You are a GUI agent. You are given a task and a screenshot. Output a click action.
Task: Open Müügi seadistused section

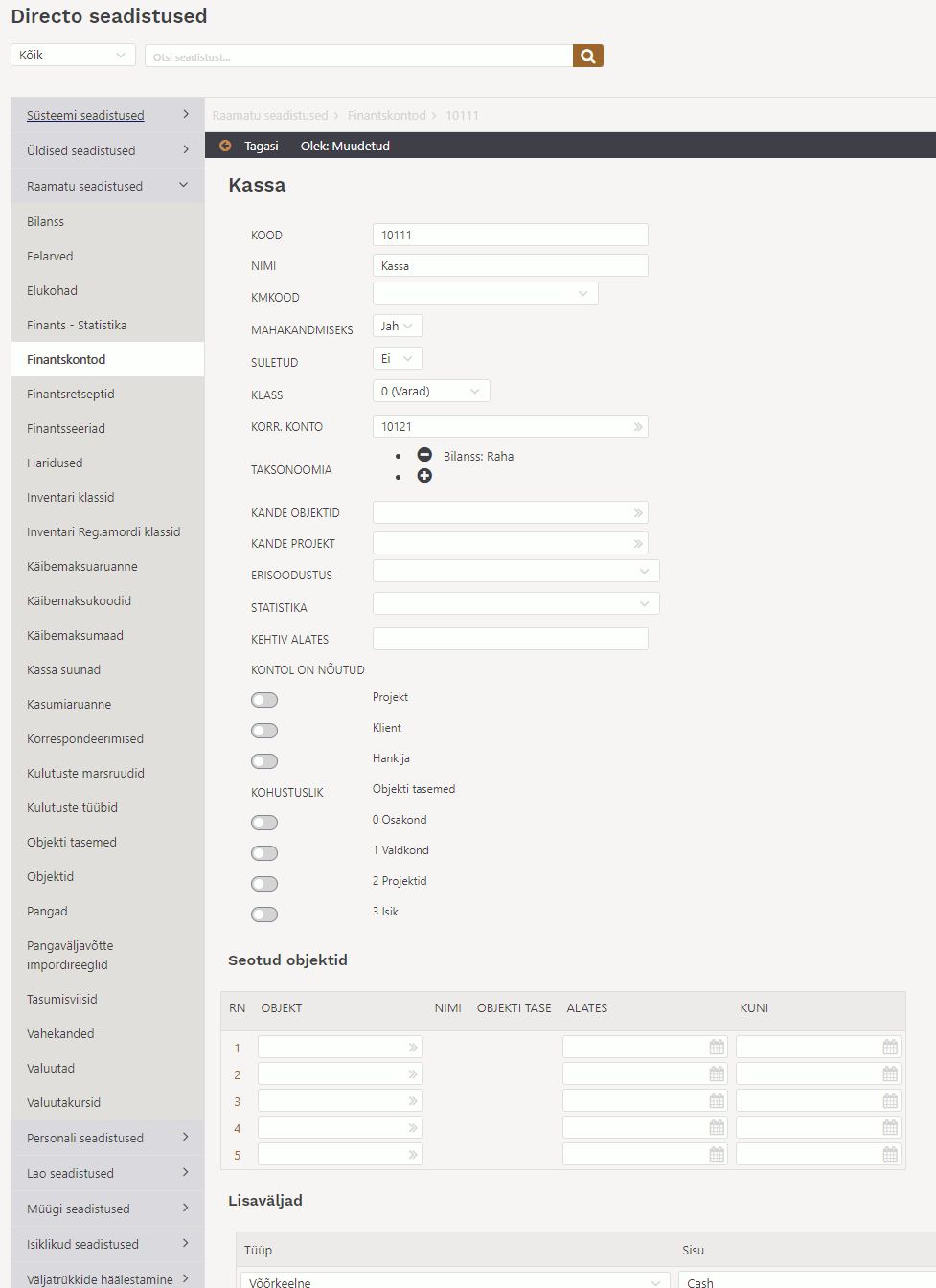(x=107, y=1209)
